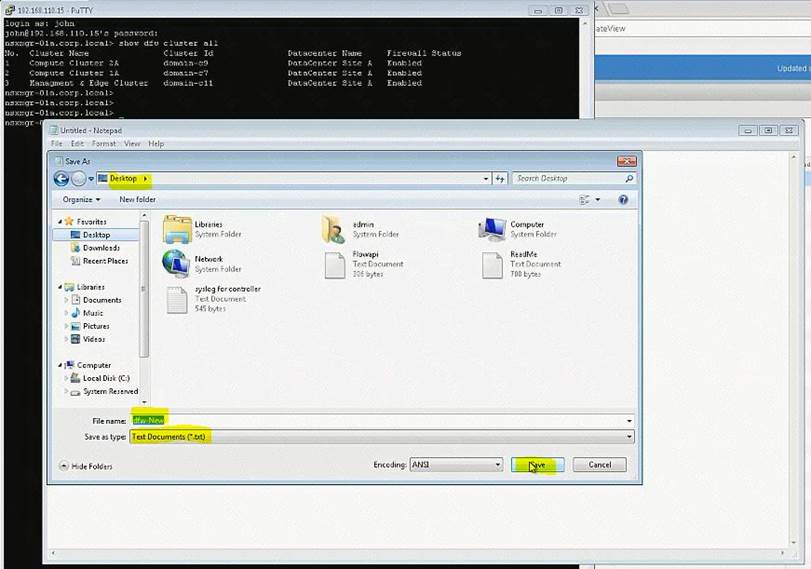Select the admin folder icon

(333, 229)
